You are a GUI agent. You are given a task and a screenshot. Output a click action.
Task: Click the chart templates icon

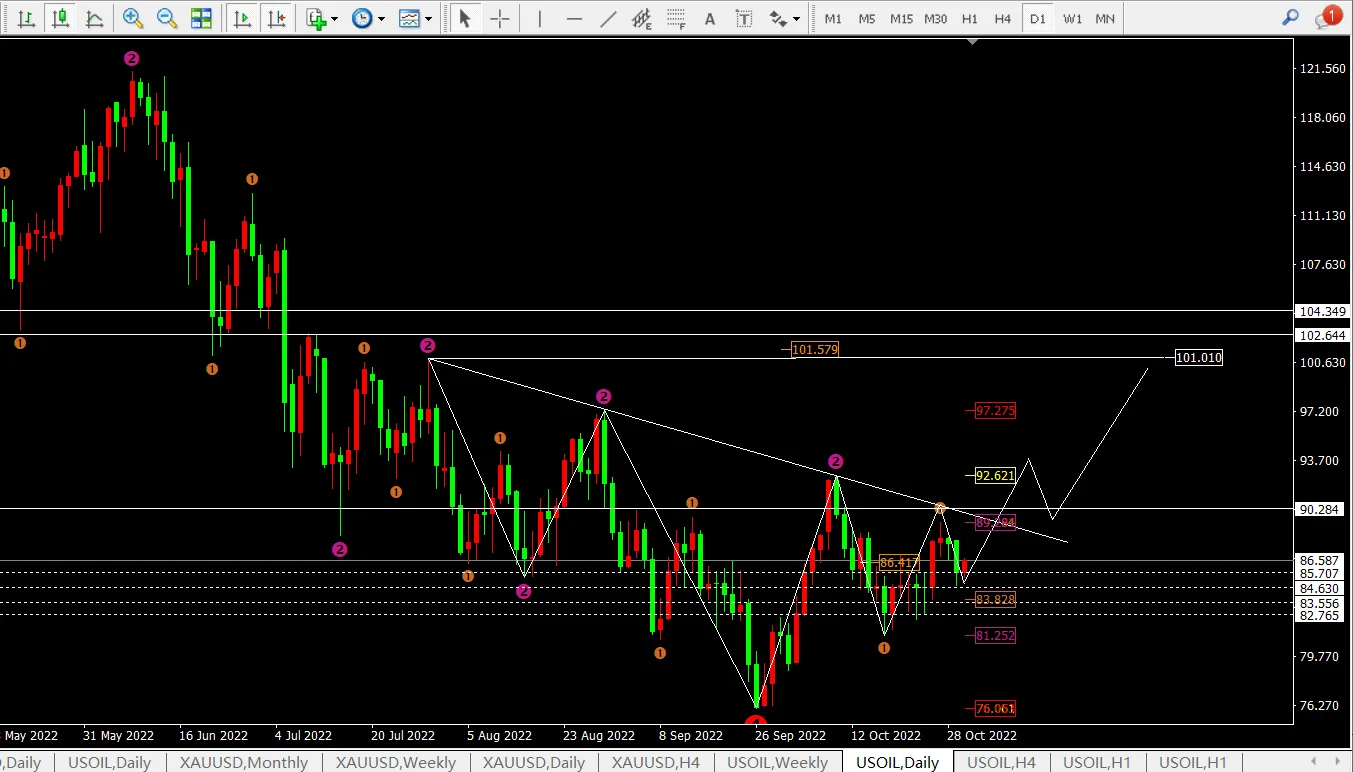pos(409,18)
